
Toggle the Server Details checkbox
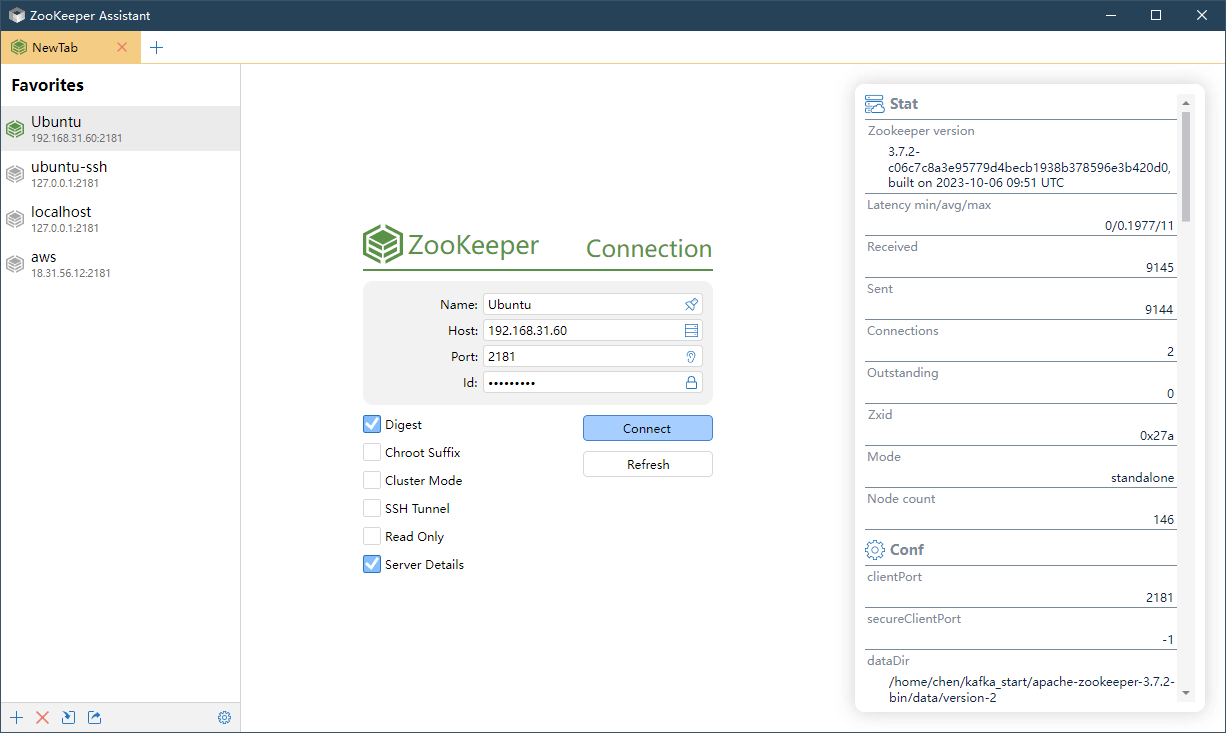click(x=372, y=564)
